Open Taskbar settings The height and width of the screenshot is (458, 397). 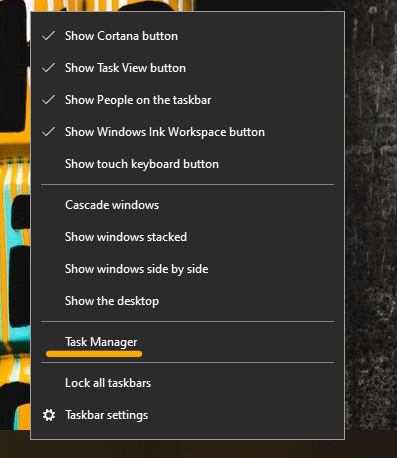(x=187, y=415)
